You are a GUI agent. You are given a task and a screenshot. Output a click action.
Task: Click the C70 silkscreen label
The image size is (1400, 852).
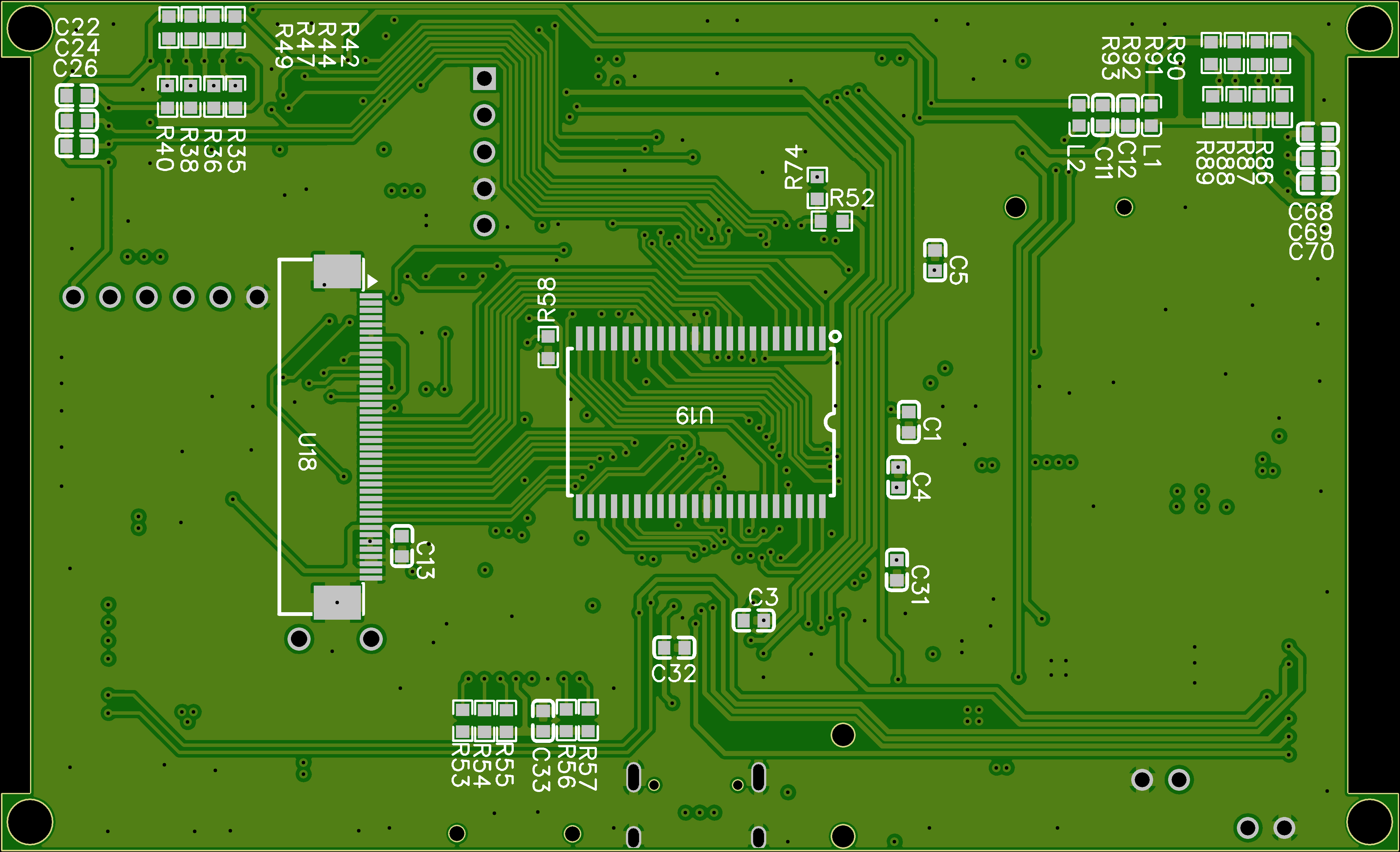pyautogui.click(x=1311, y=251)
